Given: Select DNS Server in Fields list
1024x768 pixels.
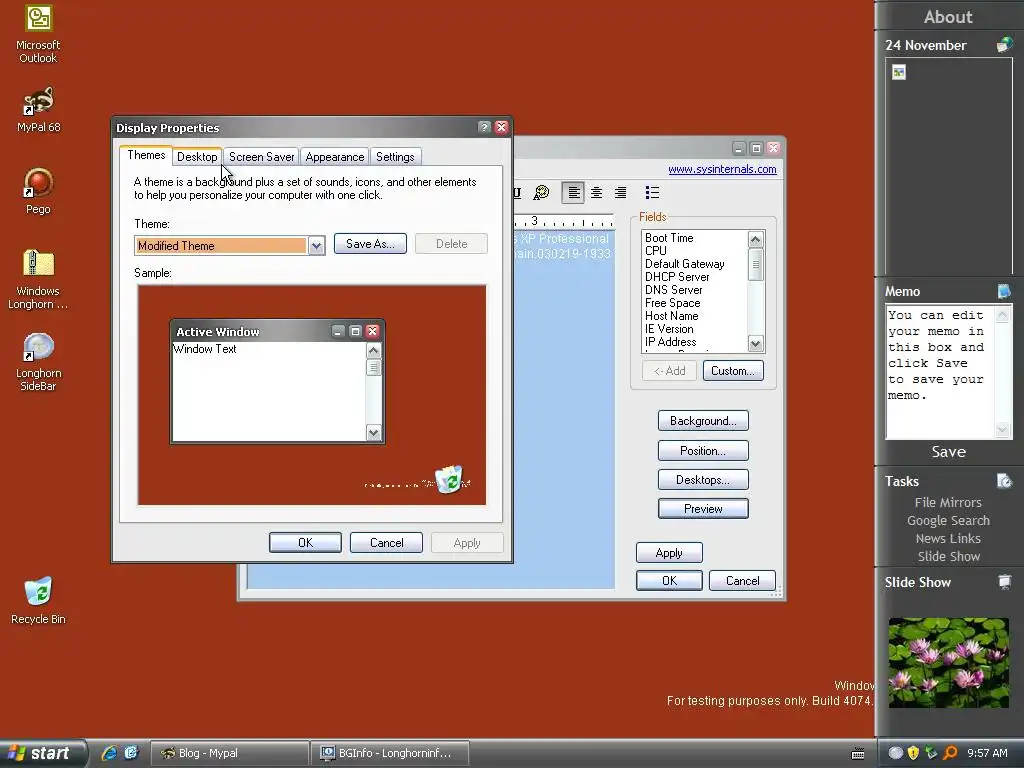Looking at the screenshot, I should (673, 290).
